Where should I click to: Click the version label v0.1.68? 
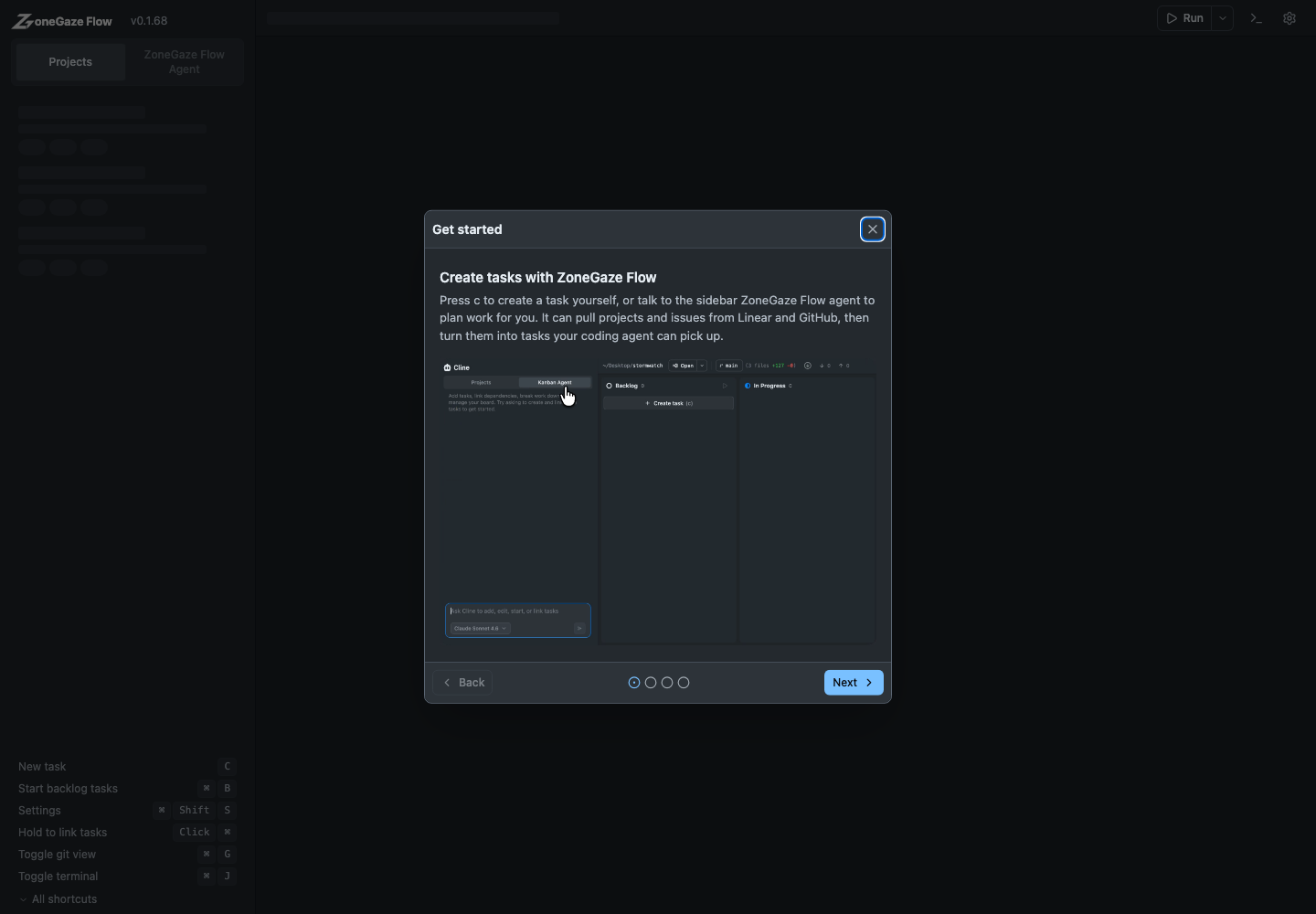pos(149,21)
